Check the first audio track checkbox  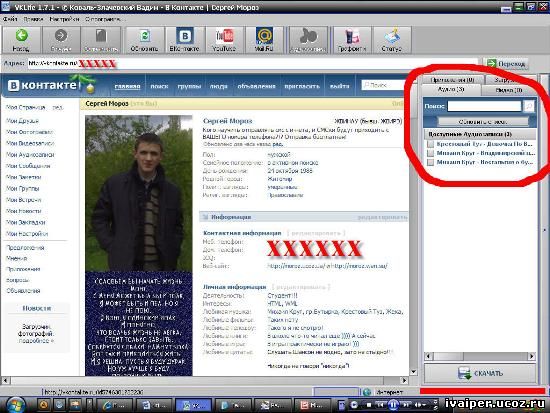coord(430,144)
